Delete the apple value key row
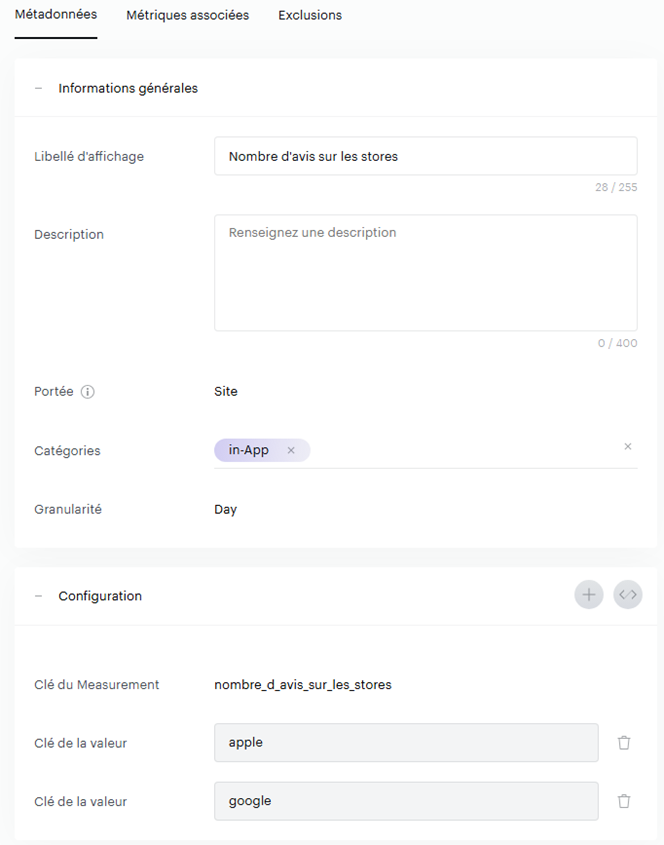Image resolution: width=664 pixels, height=845 pixels. [624, 743]
